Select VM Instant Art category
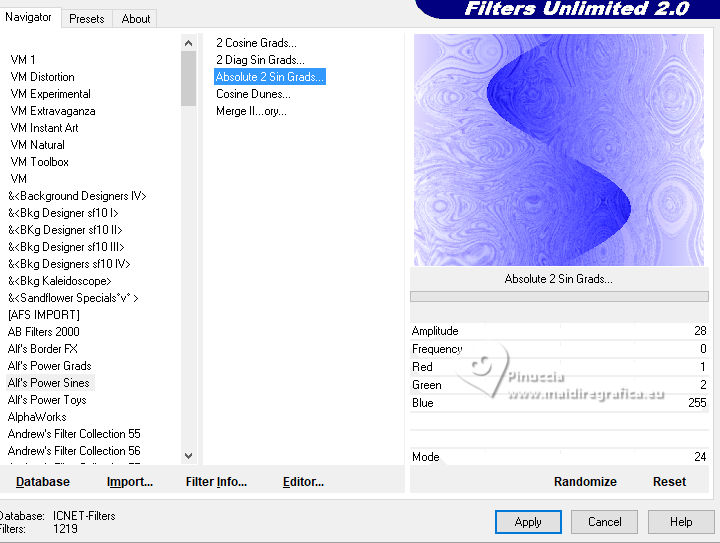 point(44,128)
